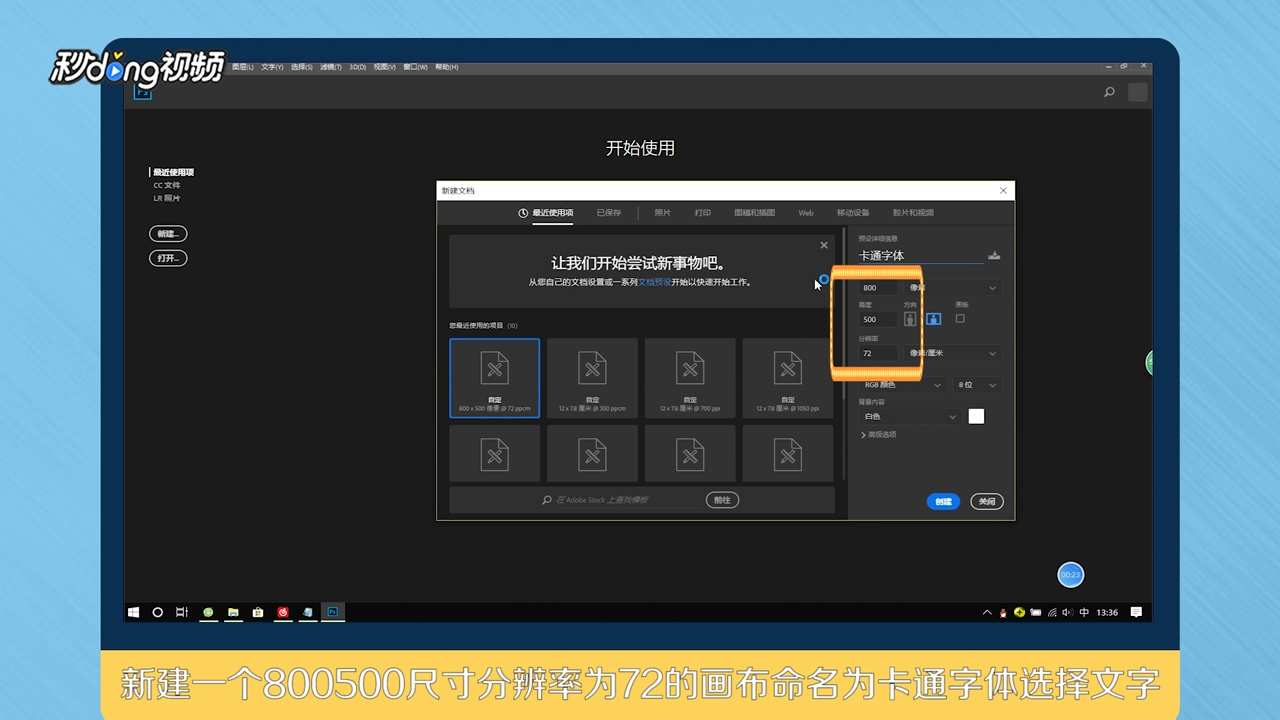Click the Chinese input method indicator
The height and width of the screenshot is (720, 1280).
pos(1084,612)
